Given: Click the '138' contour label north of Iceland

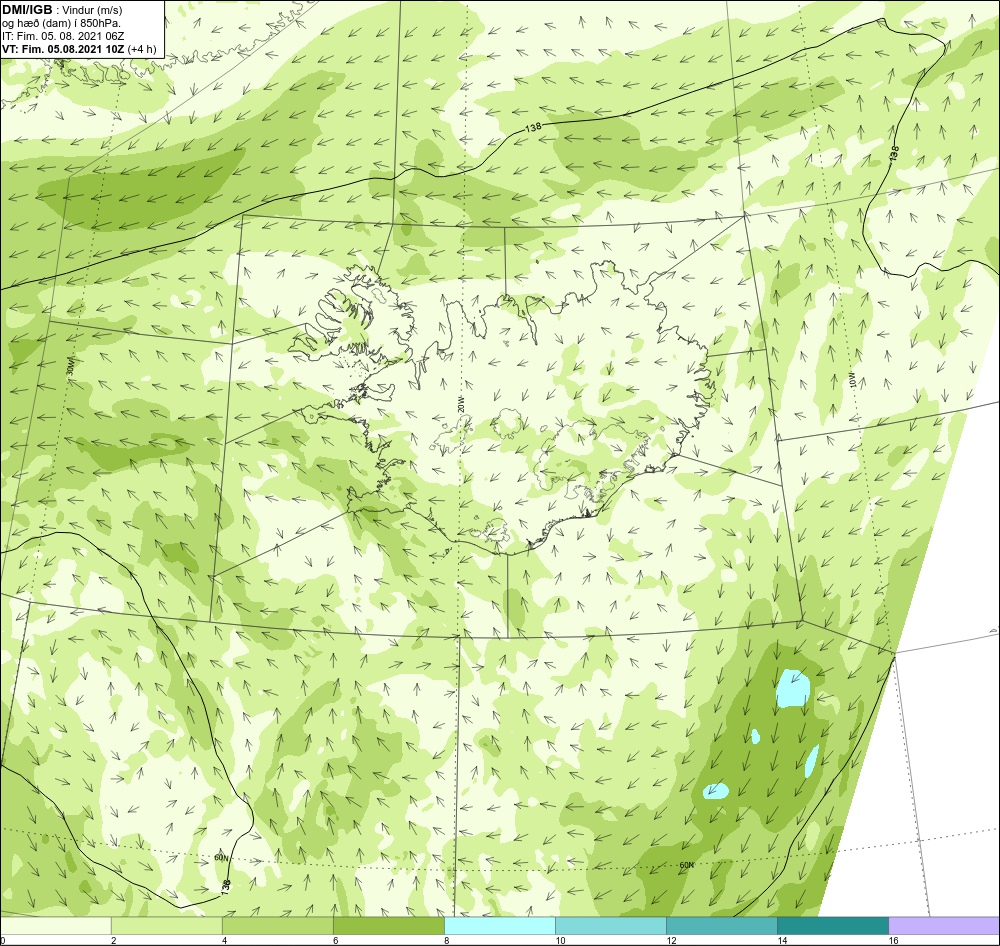Looking at the screenshot, I should 533,128.
